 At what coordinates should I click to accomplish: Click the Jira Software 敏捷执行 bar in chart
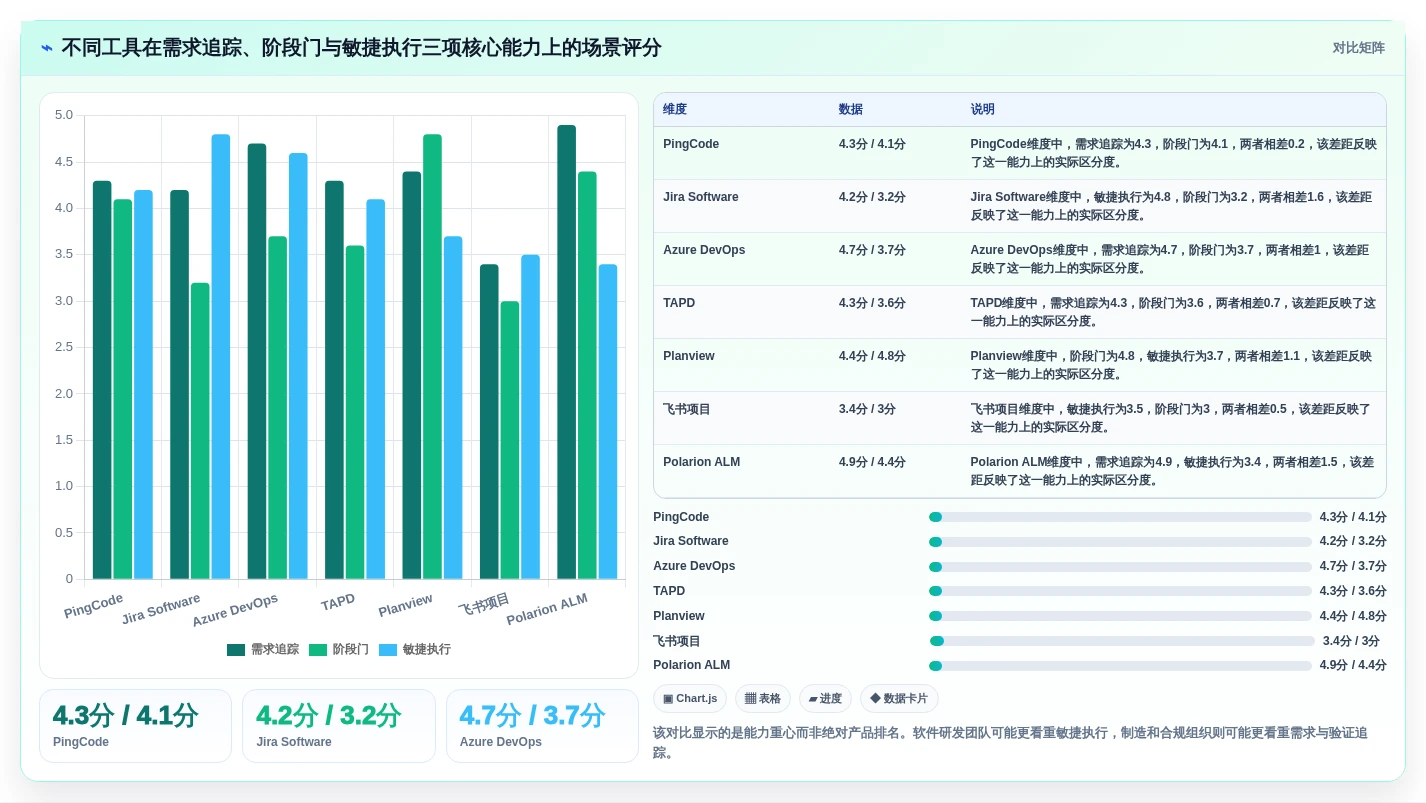pos(221,357)
